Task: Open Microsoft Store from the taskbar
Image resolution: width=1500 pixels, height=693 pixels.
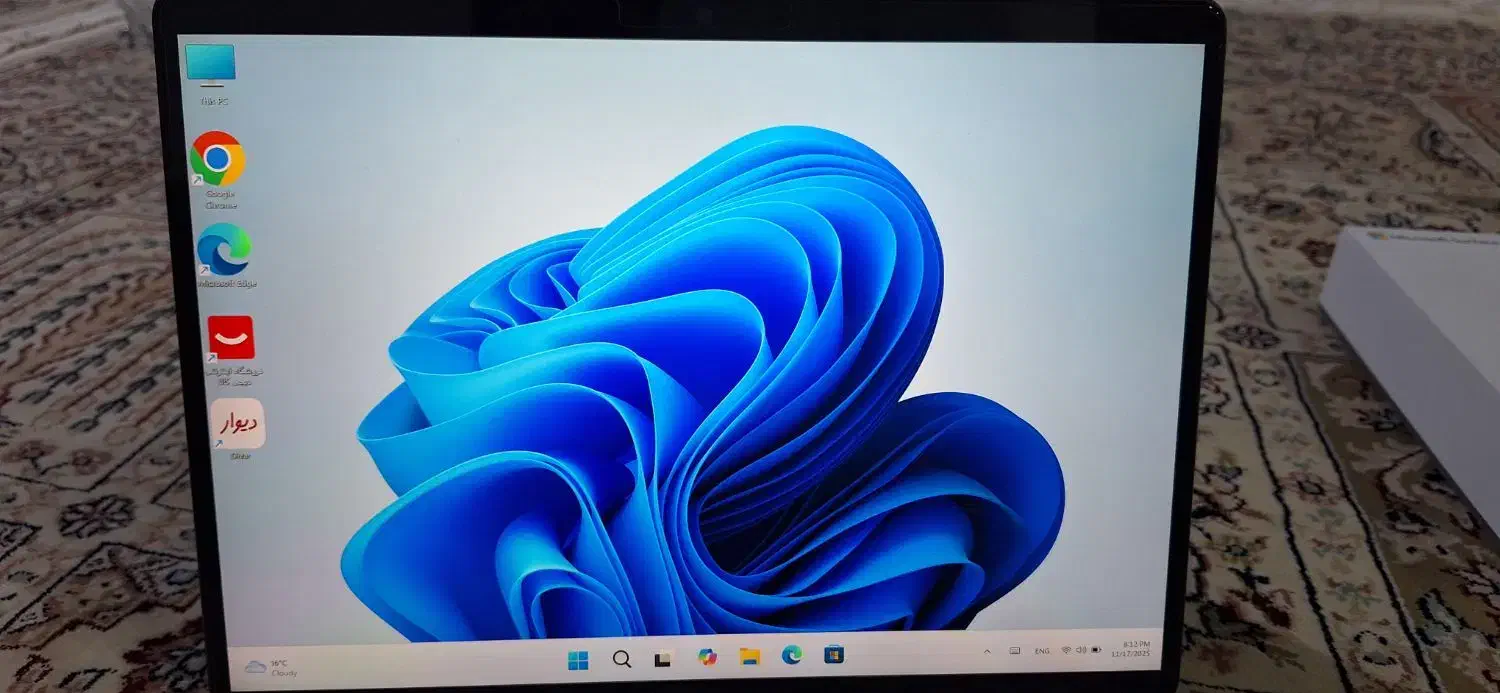Action: tap(834, 654)
